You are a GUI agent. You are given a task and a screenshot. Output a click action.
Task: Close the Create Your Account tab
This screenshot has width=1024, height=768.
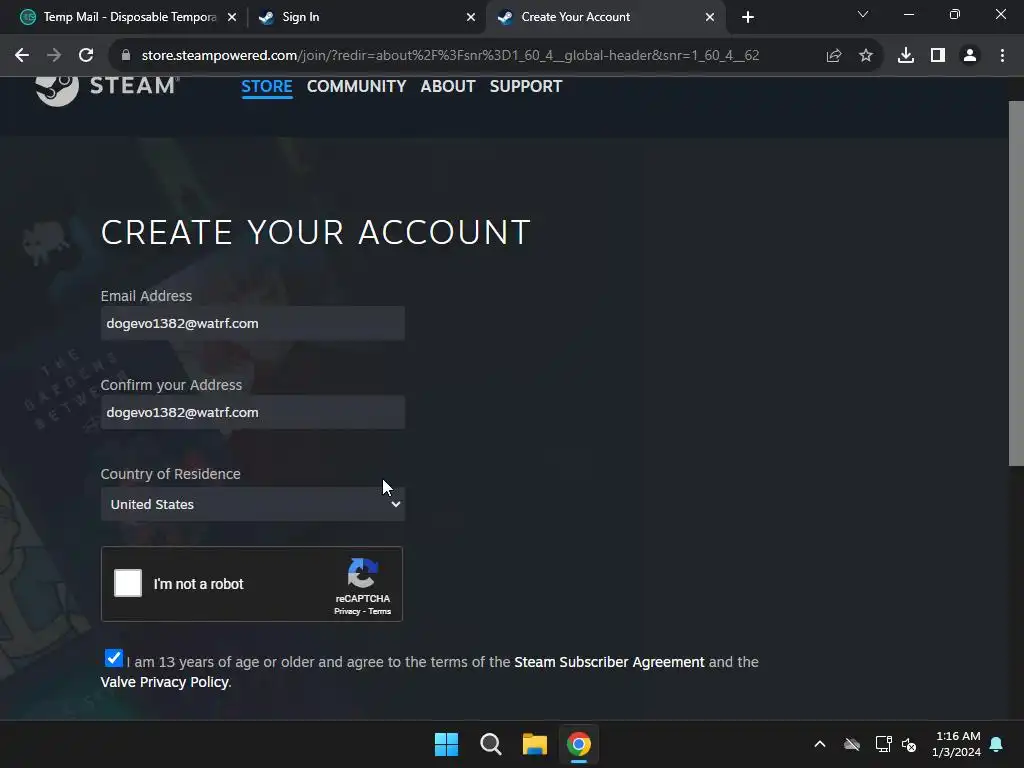click(710, 17)
